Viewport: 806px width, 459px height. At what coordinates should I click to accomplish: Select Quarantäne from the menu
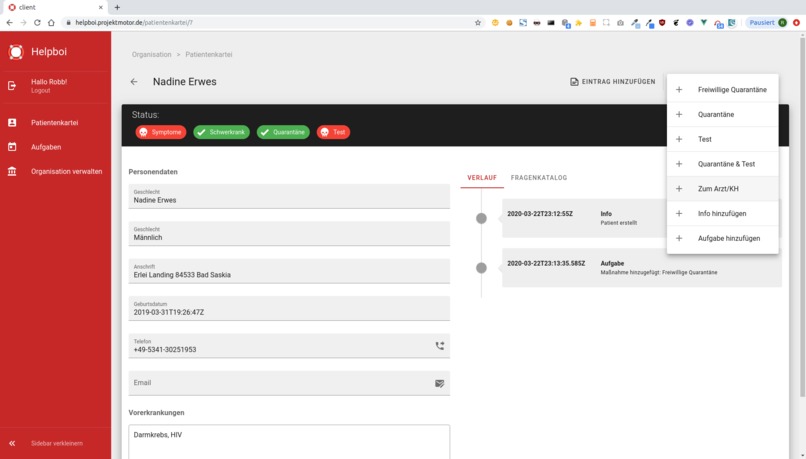point(723,114)
